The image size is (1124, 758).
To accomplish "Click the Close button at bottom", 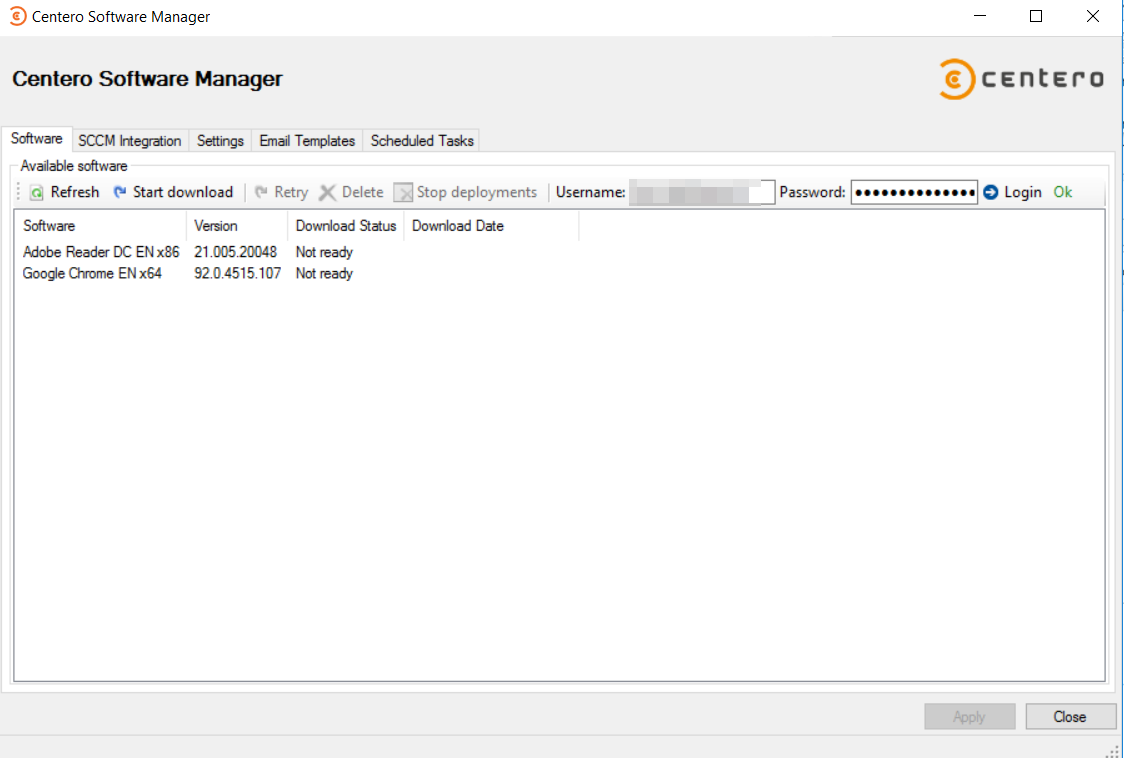I will [x=1070, y=716].
